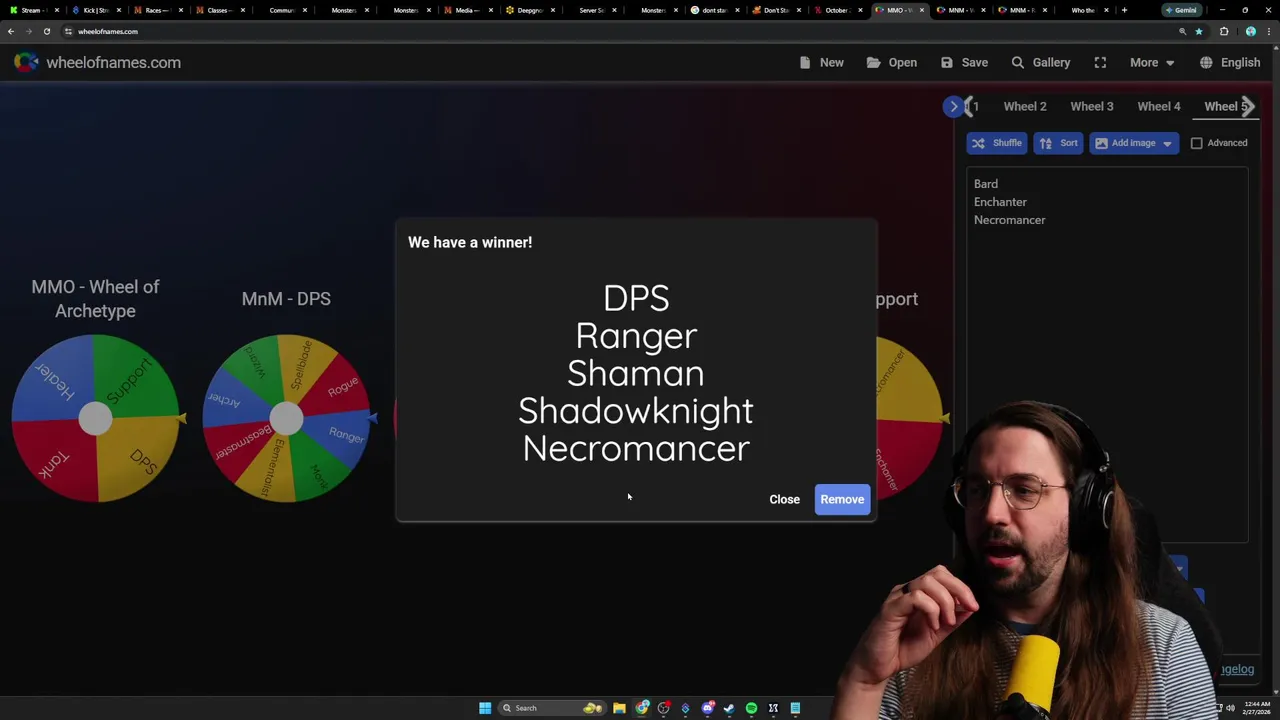
Task: Open the Windows Start menu
Action: tap(485, 708)
